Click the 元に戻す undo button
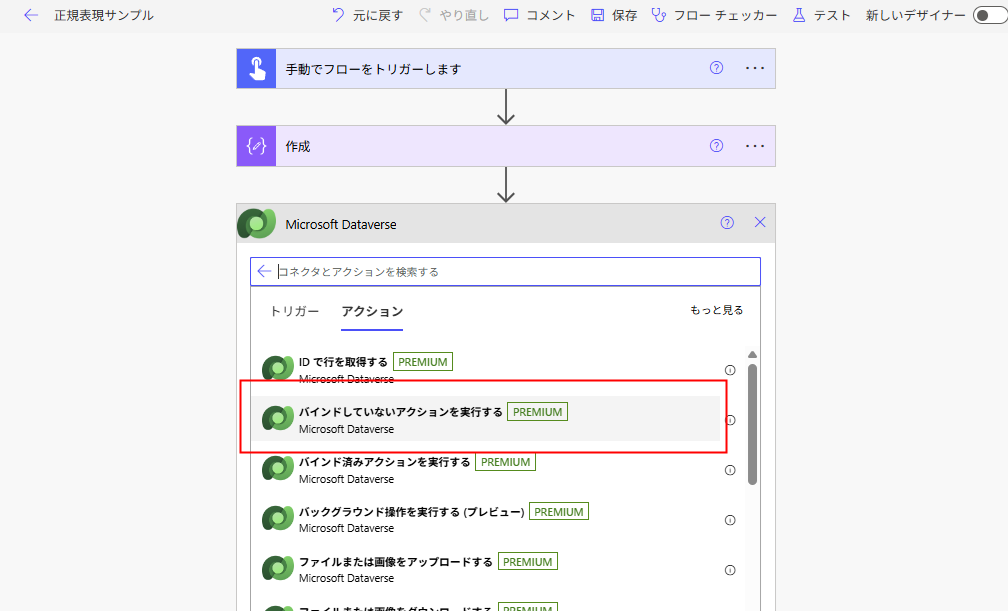This screenshot has height=611, width=1008. pos(367,16)
